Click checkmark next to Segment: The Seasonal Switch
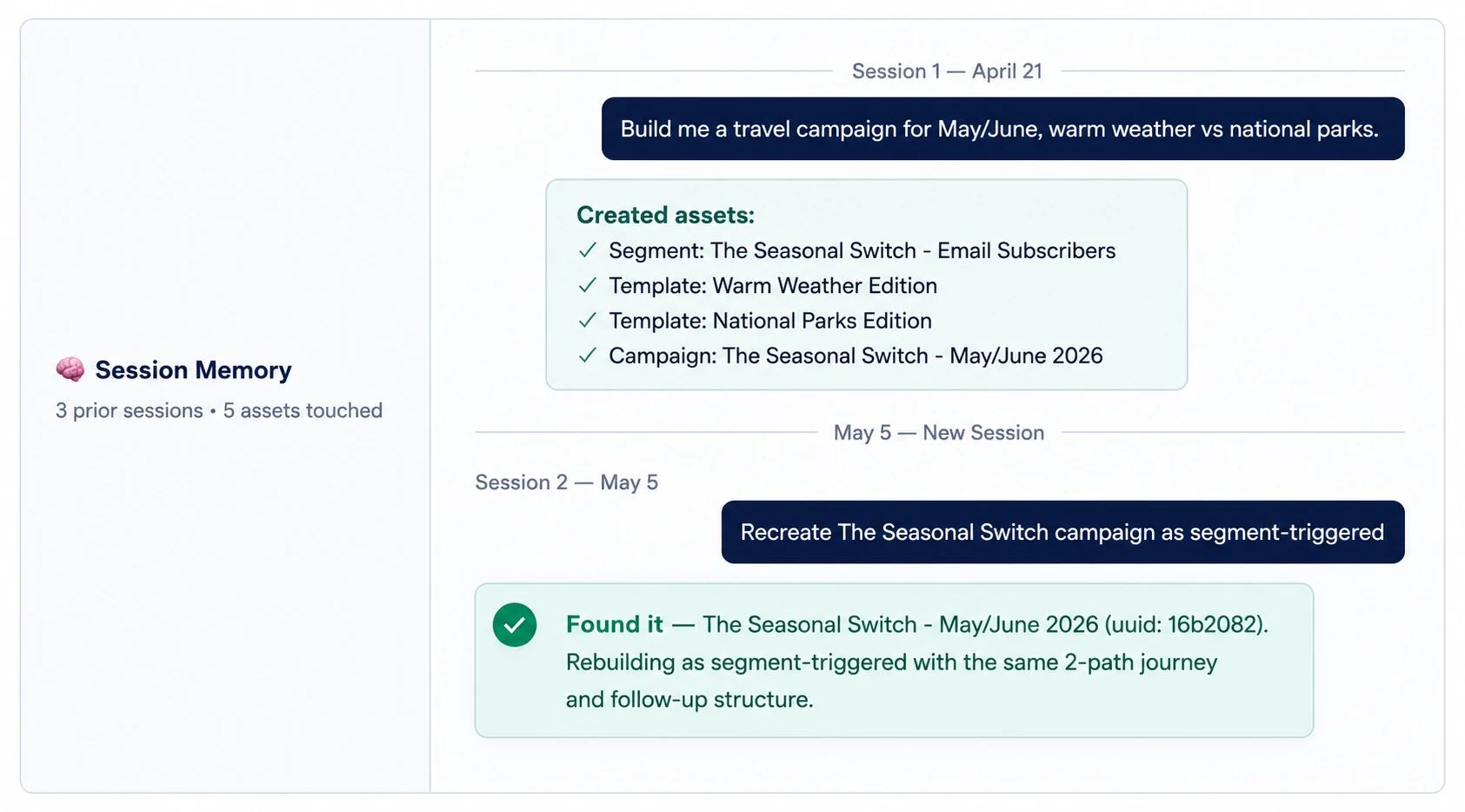The image size is (1465, 812). click(x=588, y=250)
